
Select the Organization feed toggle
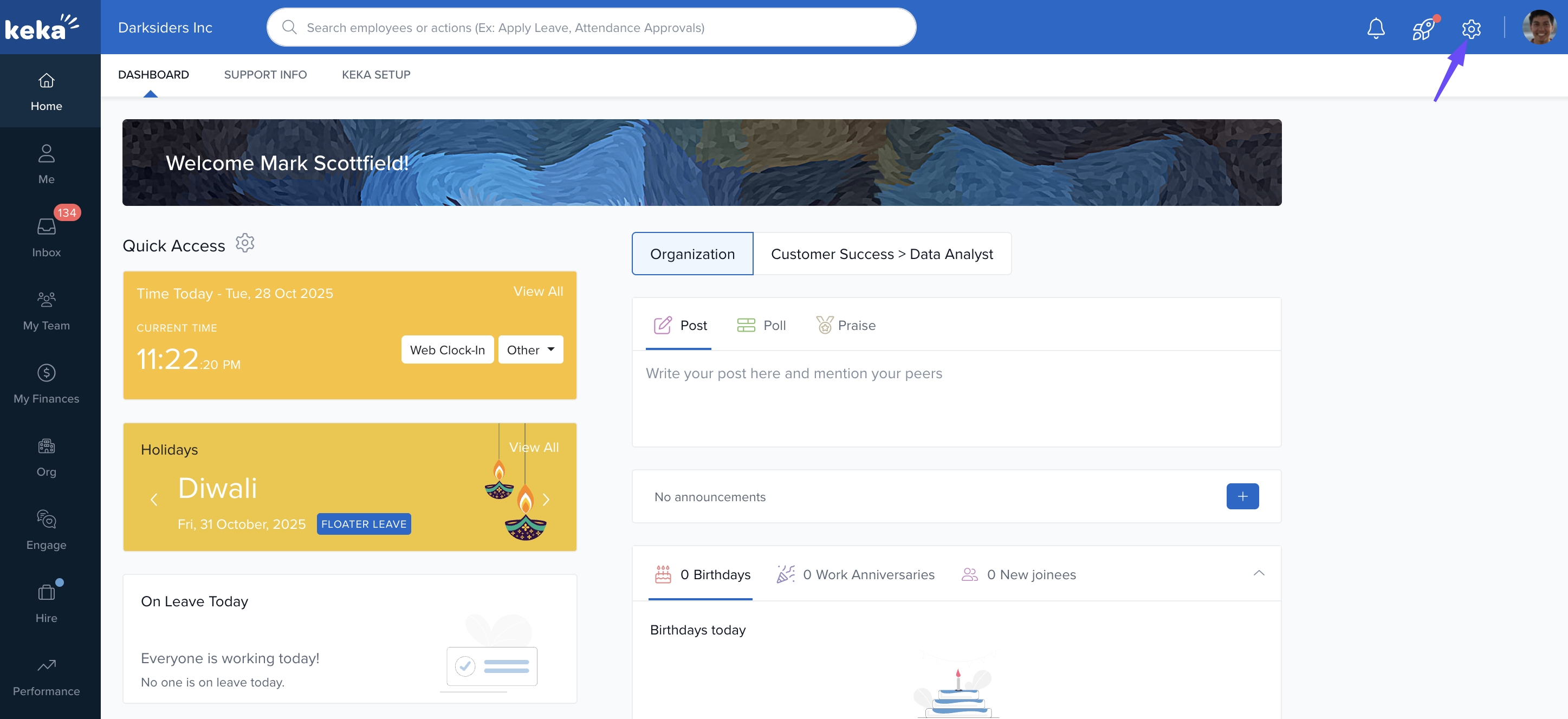click(692, 254)
